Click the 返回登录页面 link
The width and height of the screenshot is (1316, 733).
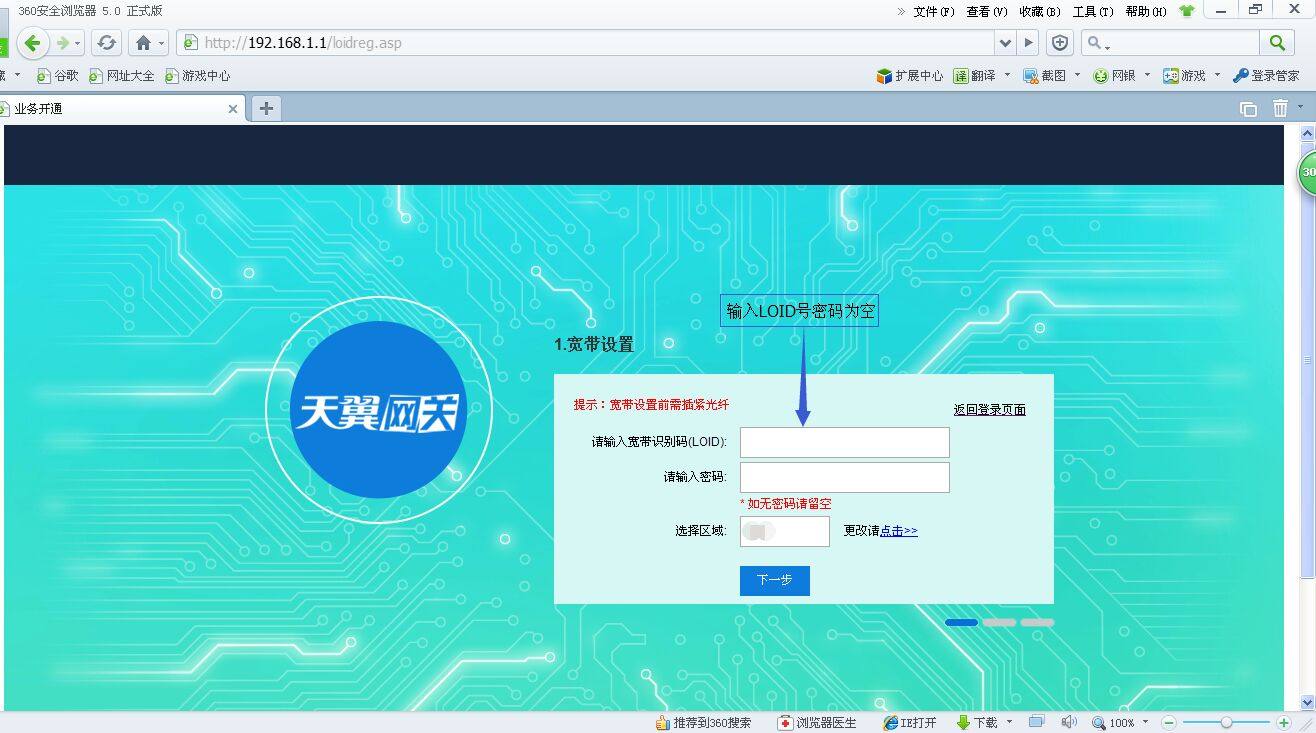click(990, 410)
